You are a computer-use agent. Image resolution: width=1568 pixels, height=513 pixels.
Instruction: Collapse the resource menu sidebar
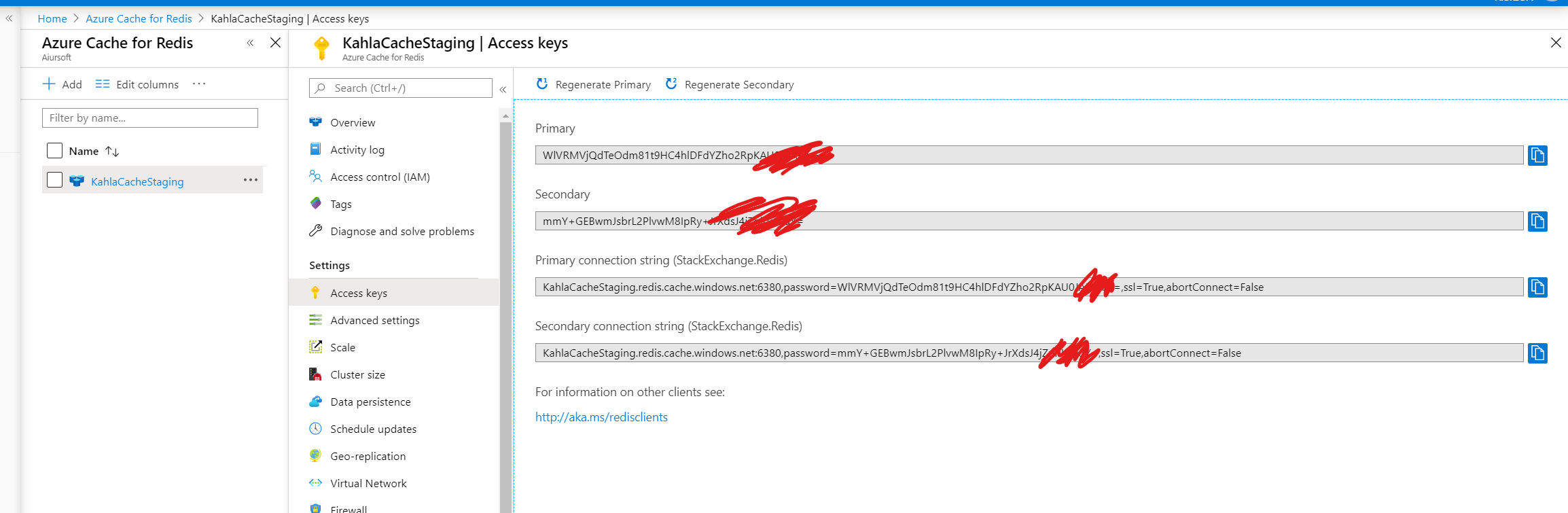tap(503, 89)
